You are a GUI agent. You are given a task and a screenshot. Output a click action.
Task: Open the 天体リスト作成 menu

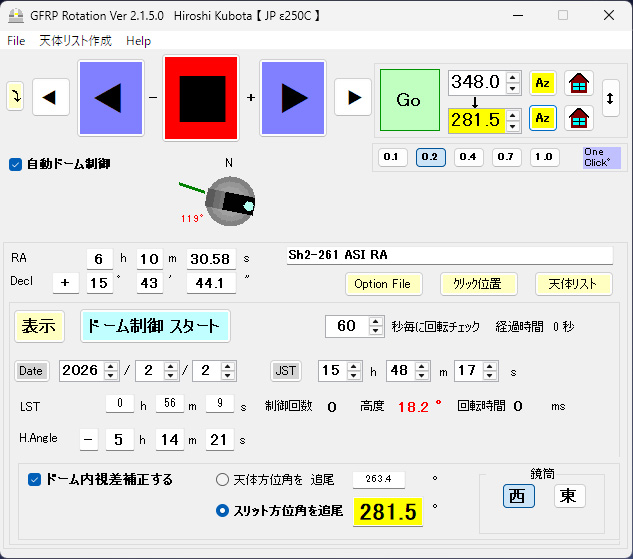pos(76,41)
